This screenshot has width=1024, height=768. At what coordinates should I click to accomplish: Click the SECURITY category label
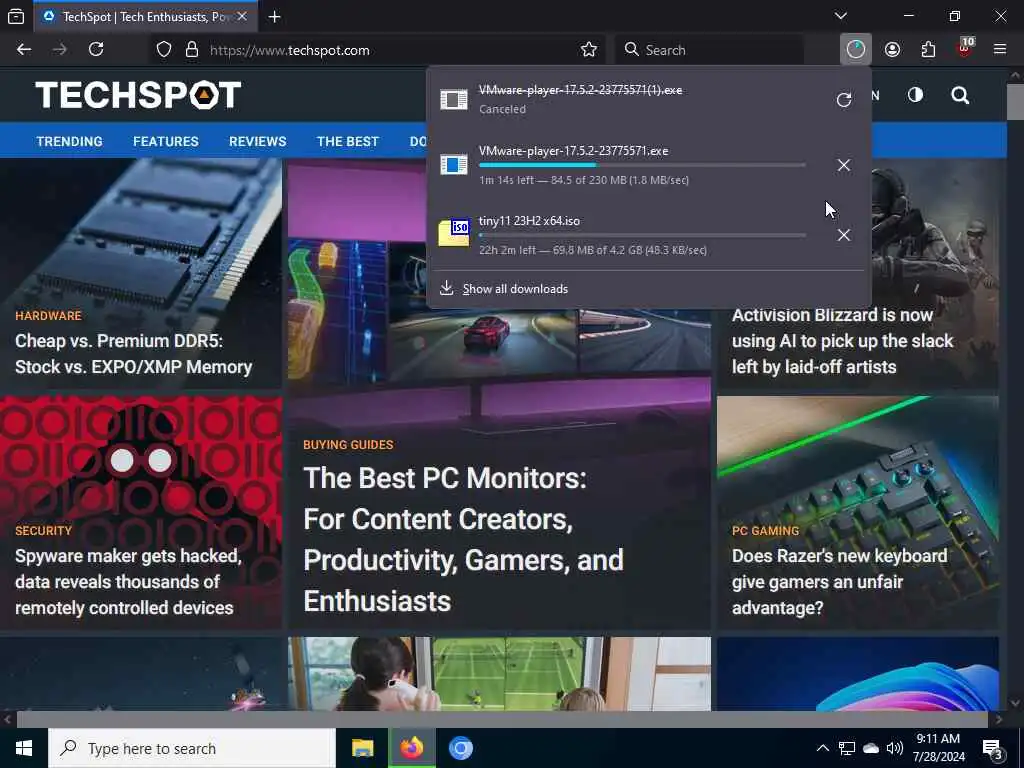tap(43, 530)
